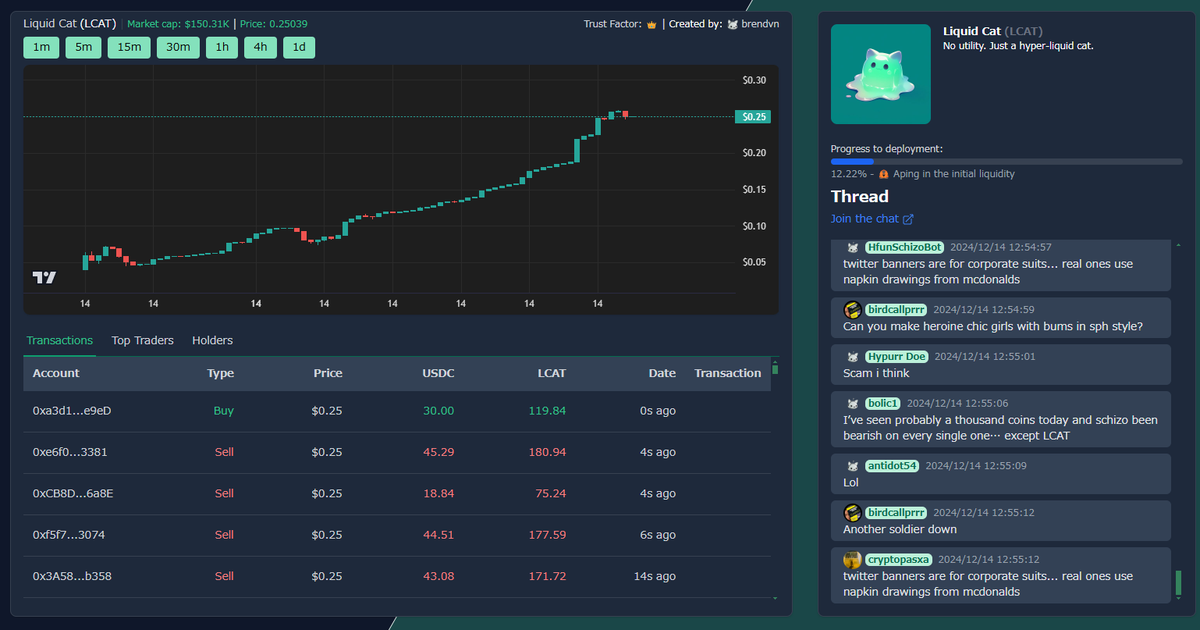The height and width of the screenshot is (630, 1200).
Task: Click the LCAT column header
Action: (550, 373)
